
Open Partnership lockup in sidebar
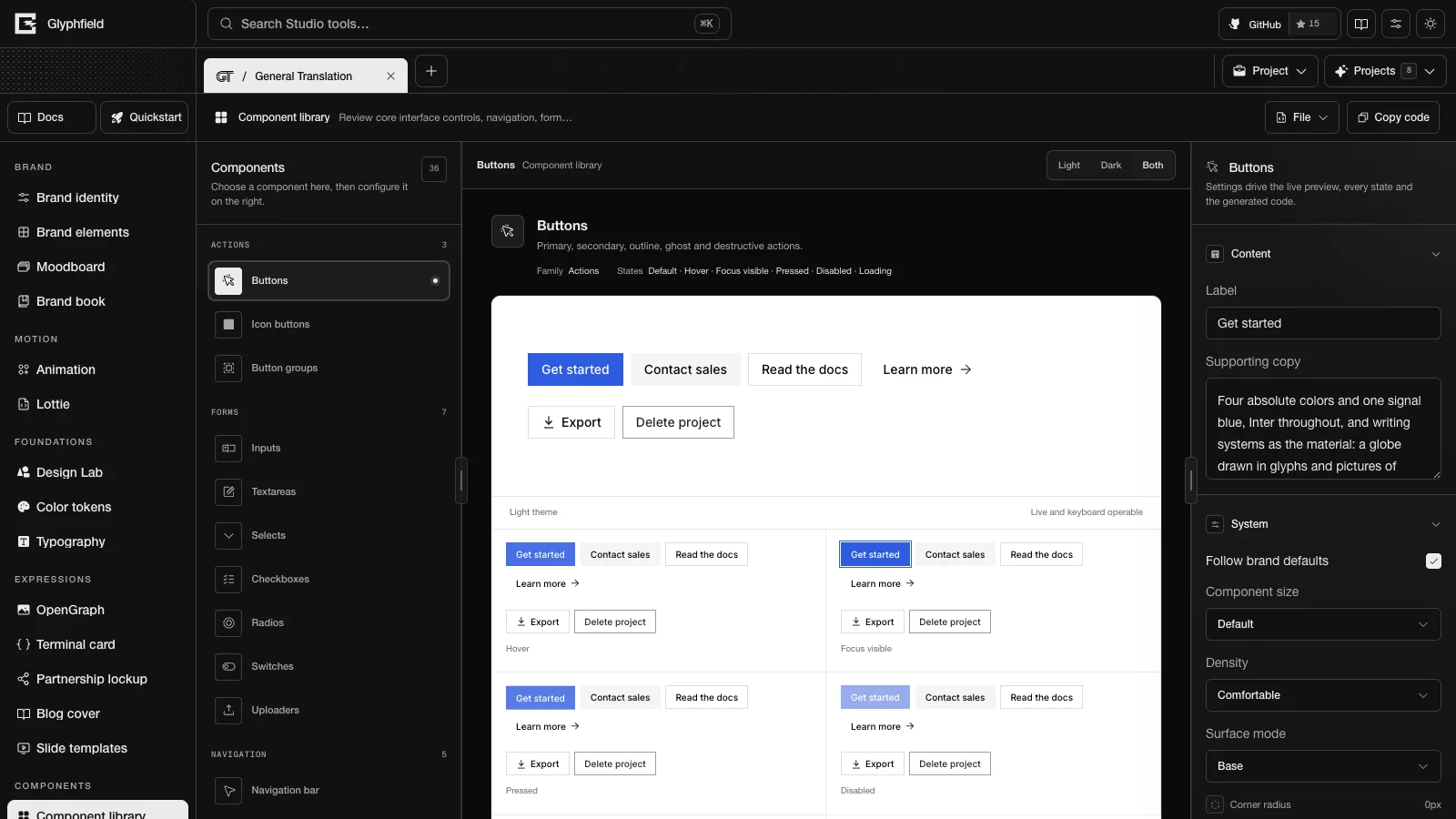click(x=97, y=679)
